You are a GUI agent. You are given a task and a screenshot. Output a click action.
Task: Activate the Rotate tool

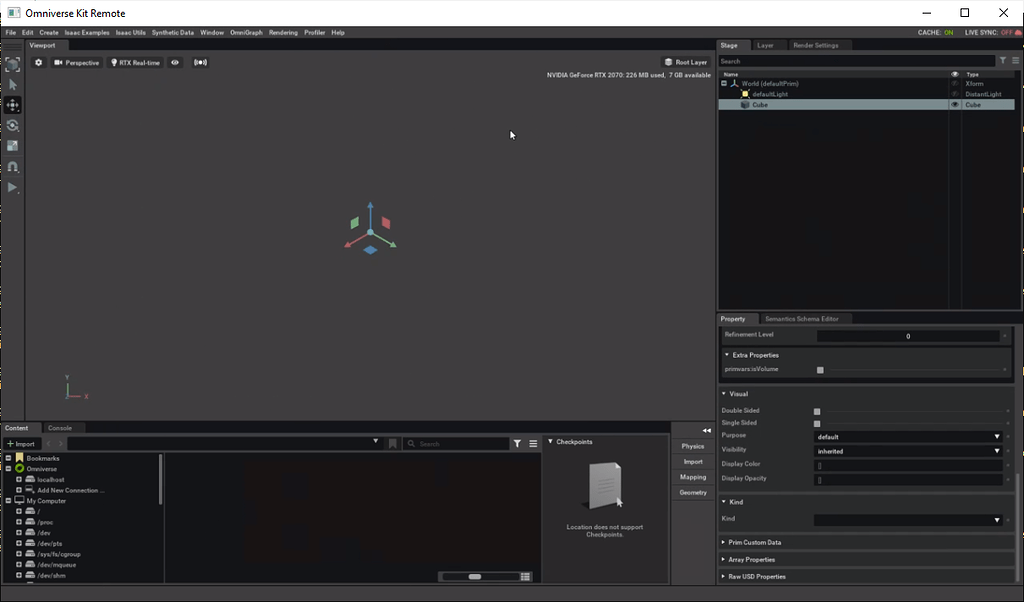click(12, 125)
